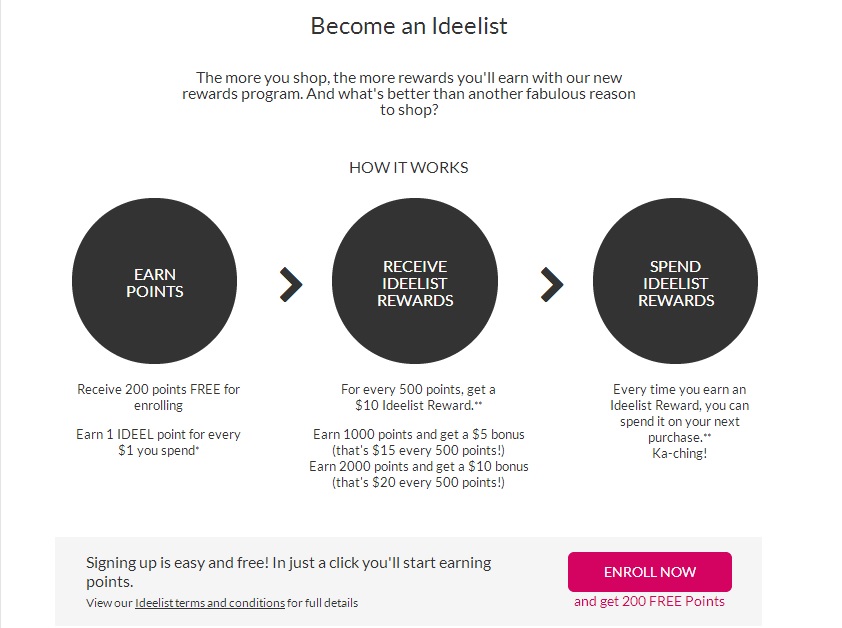Click "Receive 200 points FREE for enrolling" text
Screen dimensions: 842x628
click(x=159, y=398)
